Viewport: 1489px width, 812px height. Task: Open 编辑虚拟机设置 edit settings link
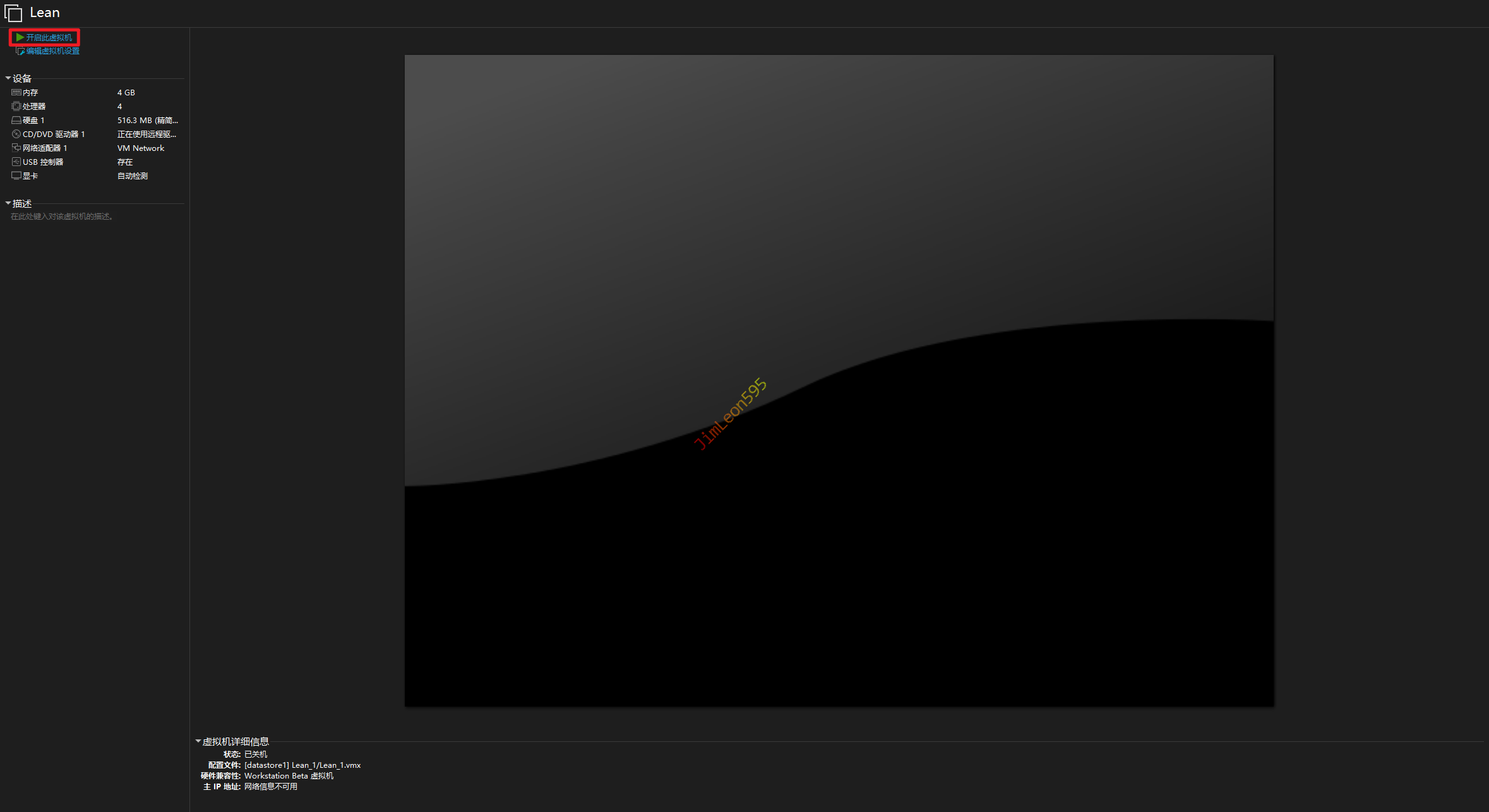point(53,51)
